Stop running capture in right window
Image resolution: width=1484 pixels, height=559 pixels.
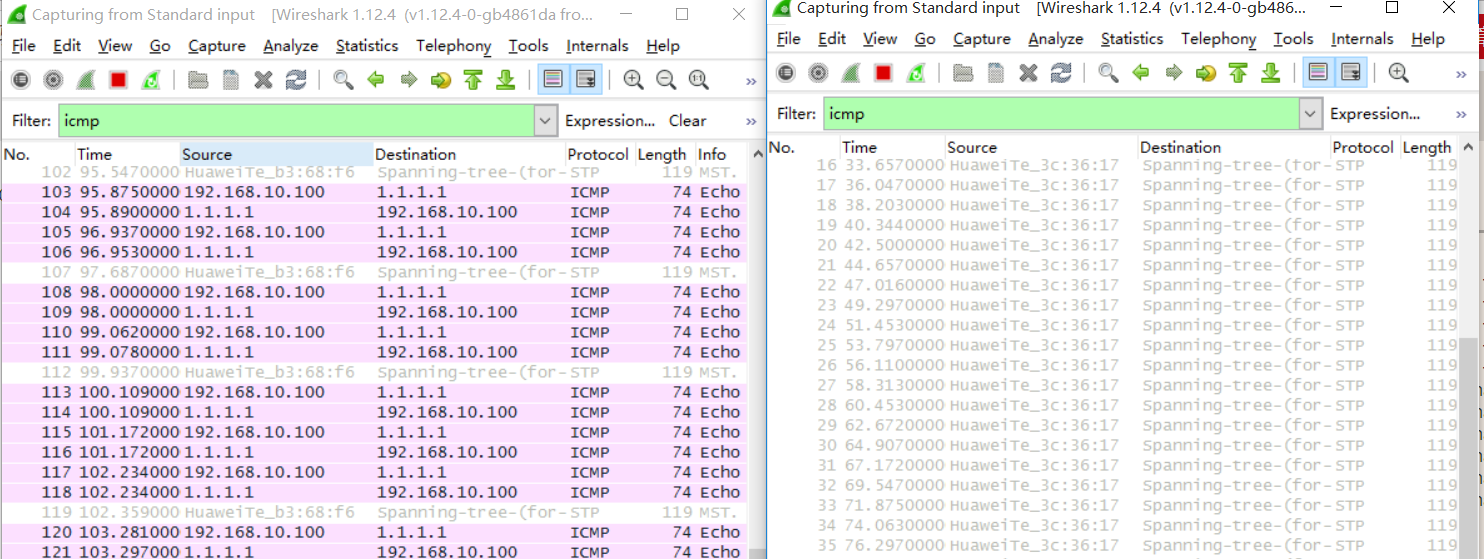pyautogui.click(x=883, y=72)
